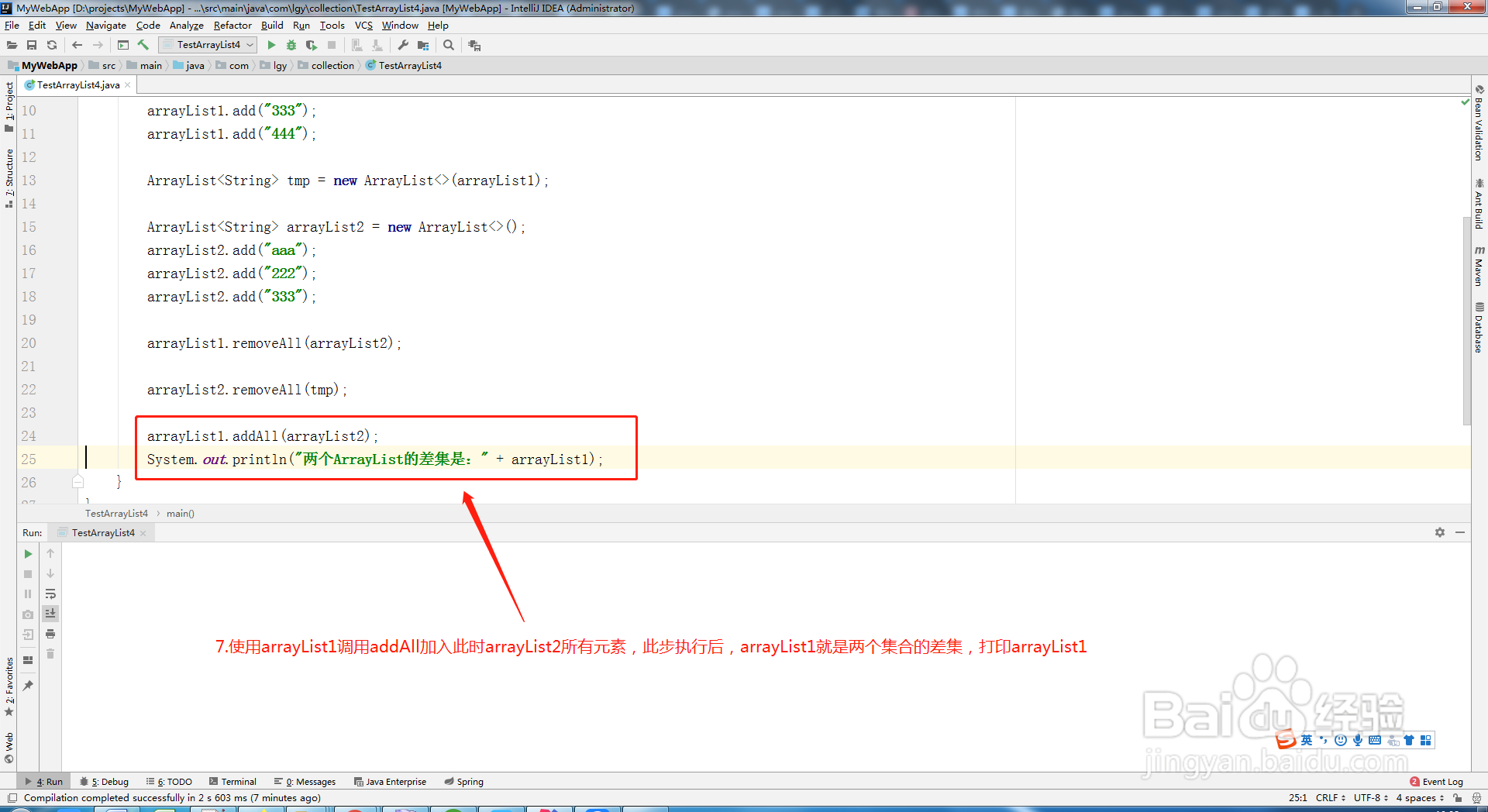
Task: Start debugging with the green bug icon
Action: click(x=291, y=45)
